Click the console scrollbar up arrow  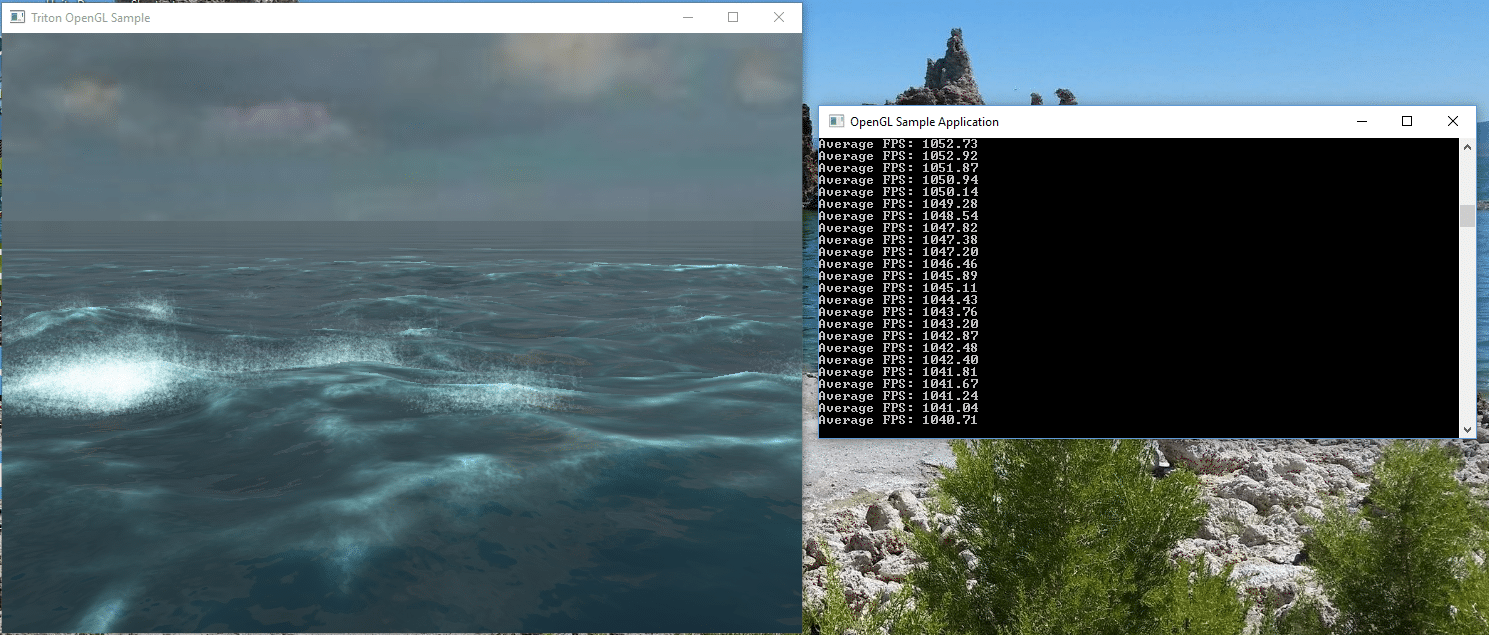1467,146
